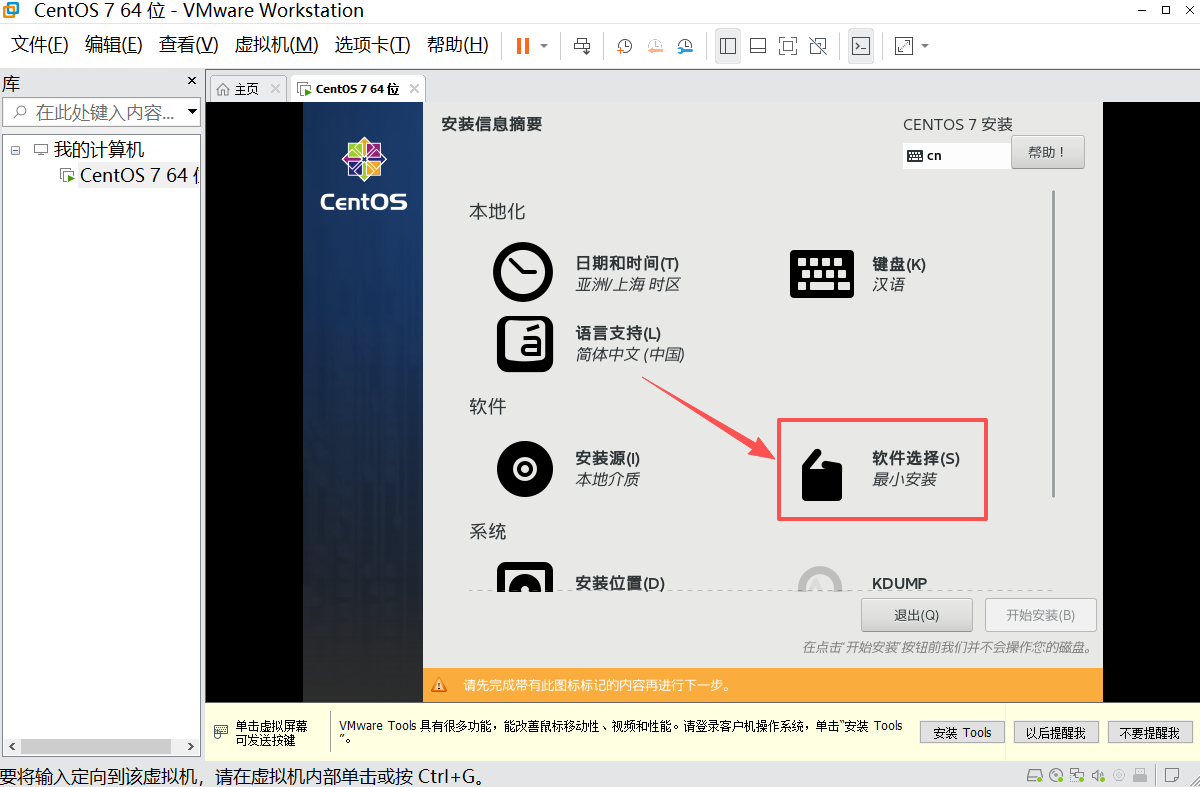Take a snapshot of the virtual machine
The image size is (1200, 787).
(624, 46)
